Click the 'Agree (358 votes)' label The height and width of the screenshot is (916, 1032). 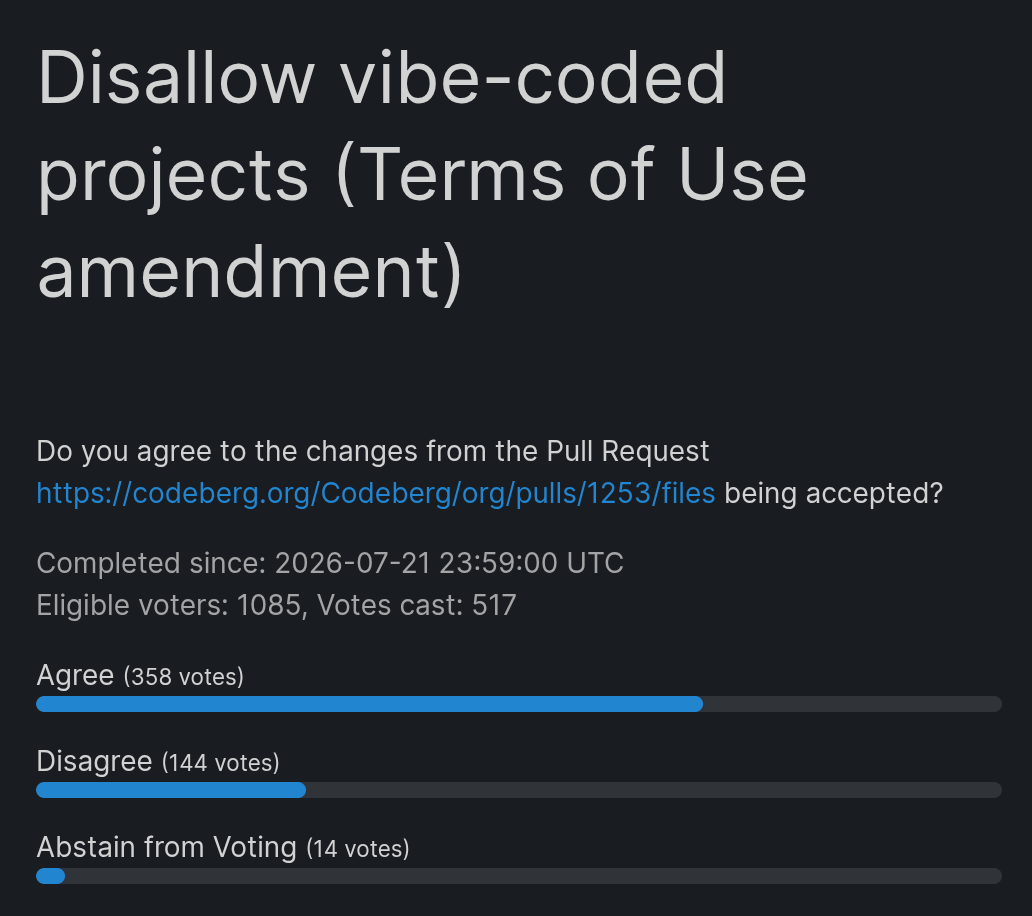tap(140, 676)
